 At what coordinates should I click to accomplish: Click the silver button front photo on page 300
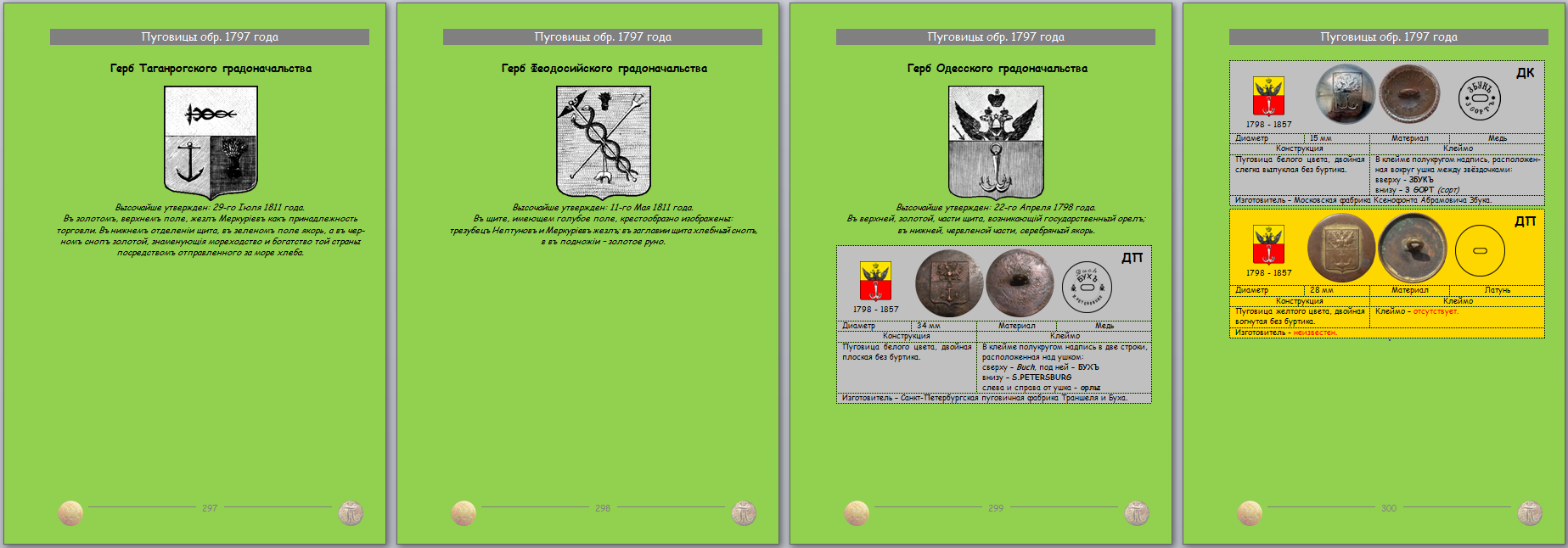coord(1345,94)
